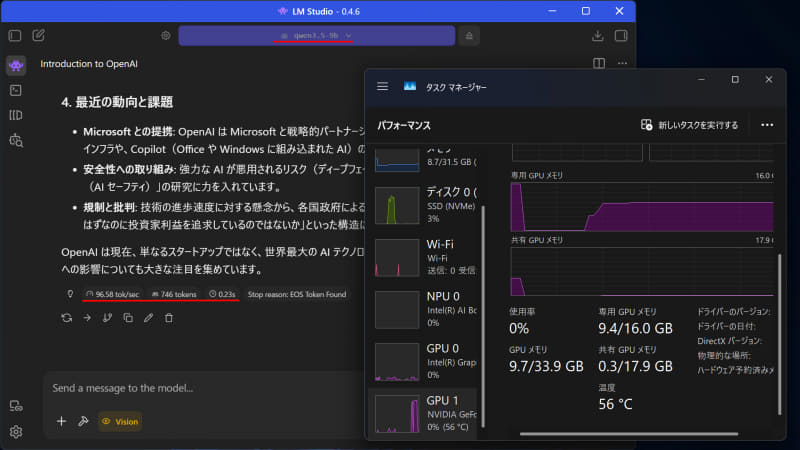The width and height of the screenshot is (800, 450).
Task: Click 'Stop reason: EOS Token Found' text
Action: (x=297, y=294)
